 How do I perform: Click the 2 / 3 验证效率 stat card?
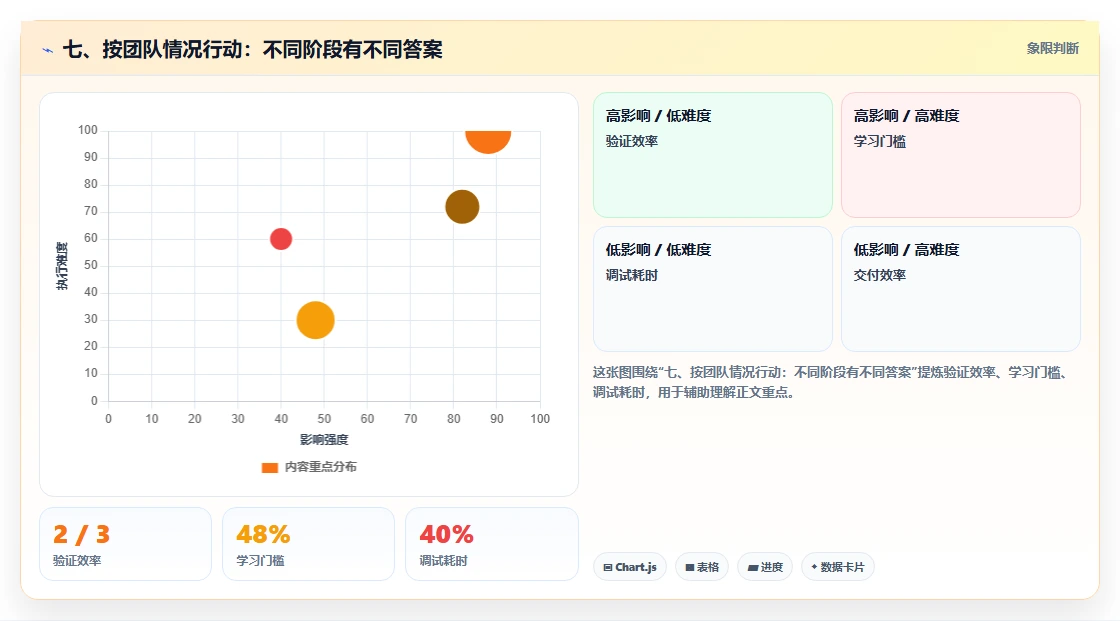pos(126,544)
